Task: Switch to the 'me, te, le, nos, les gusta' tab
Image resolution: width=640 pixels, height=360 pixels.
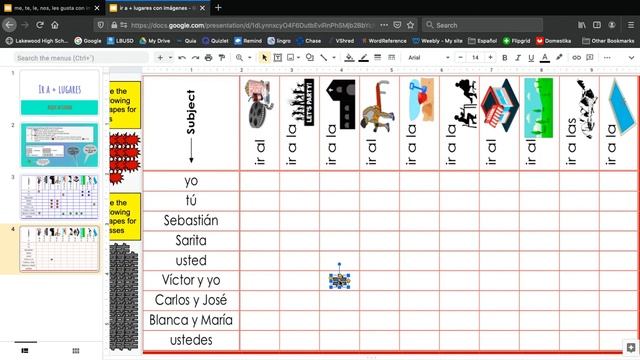Action: point(52,8)
